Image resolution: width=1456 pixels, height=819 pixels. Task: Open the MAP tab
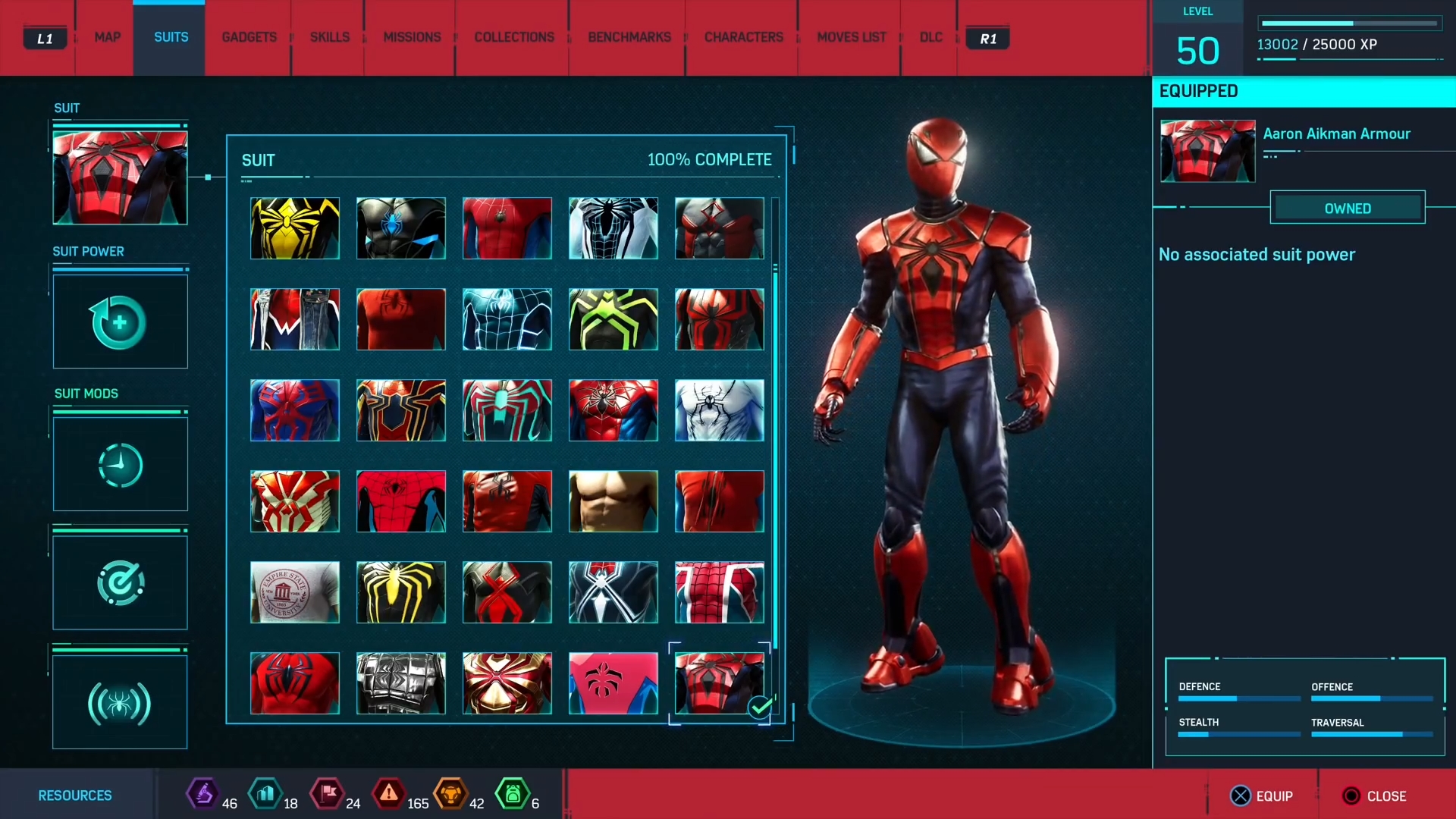click(107, 37)
